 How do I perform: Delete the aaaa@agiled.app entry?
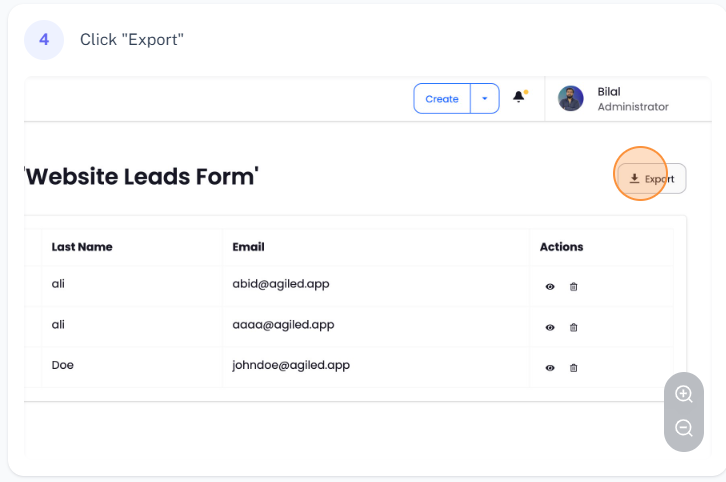tap(573, 327)
